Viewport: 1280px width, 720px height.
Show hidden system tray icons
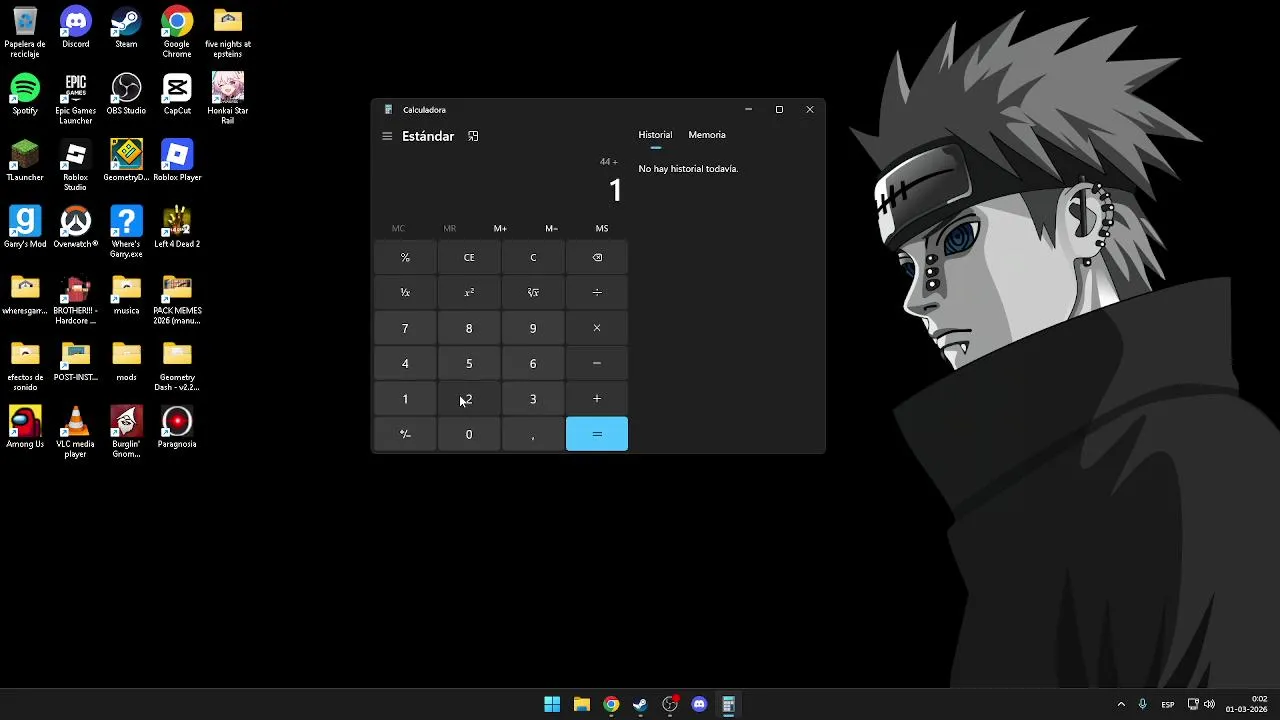[x=1121, y=704]
